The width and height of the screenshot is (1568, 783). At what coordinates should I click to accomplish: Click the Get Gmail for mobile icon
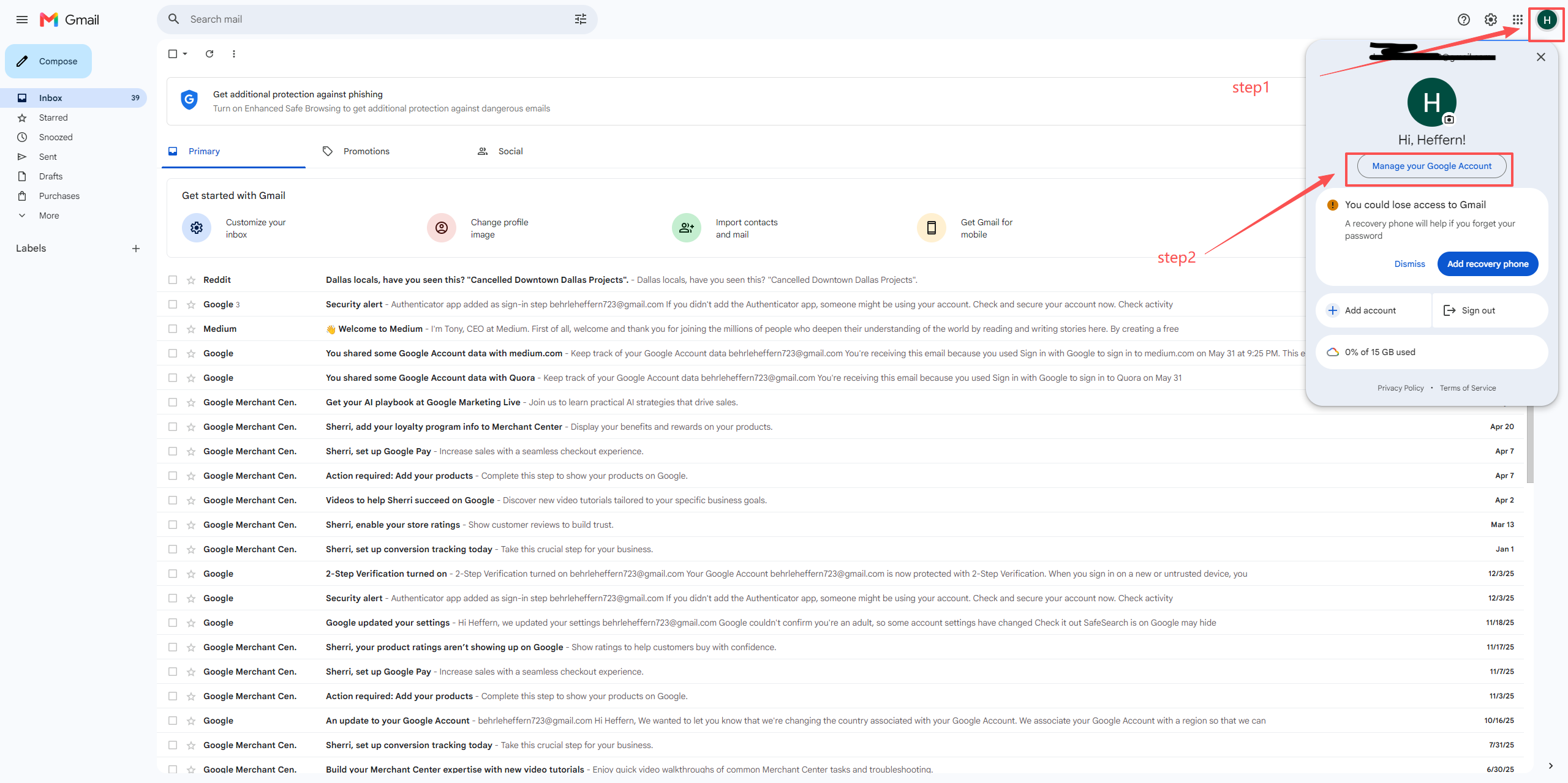coord(932,228)
